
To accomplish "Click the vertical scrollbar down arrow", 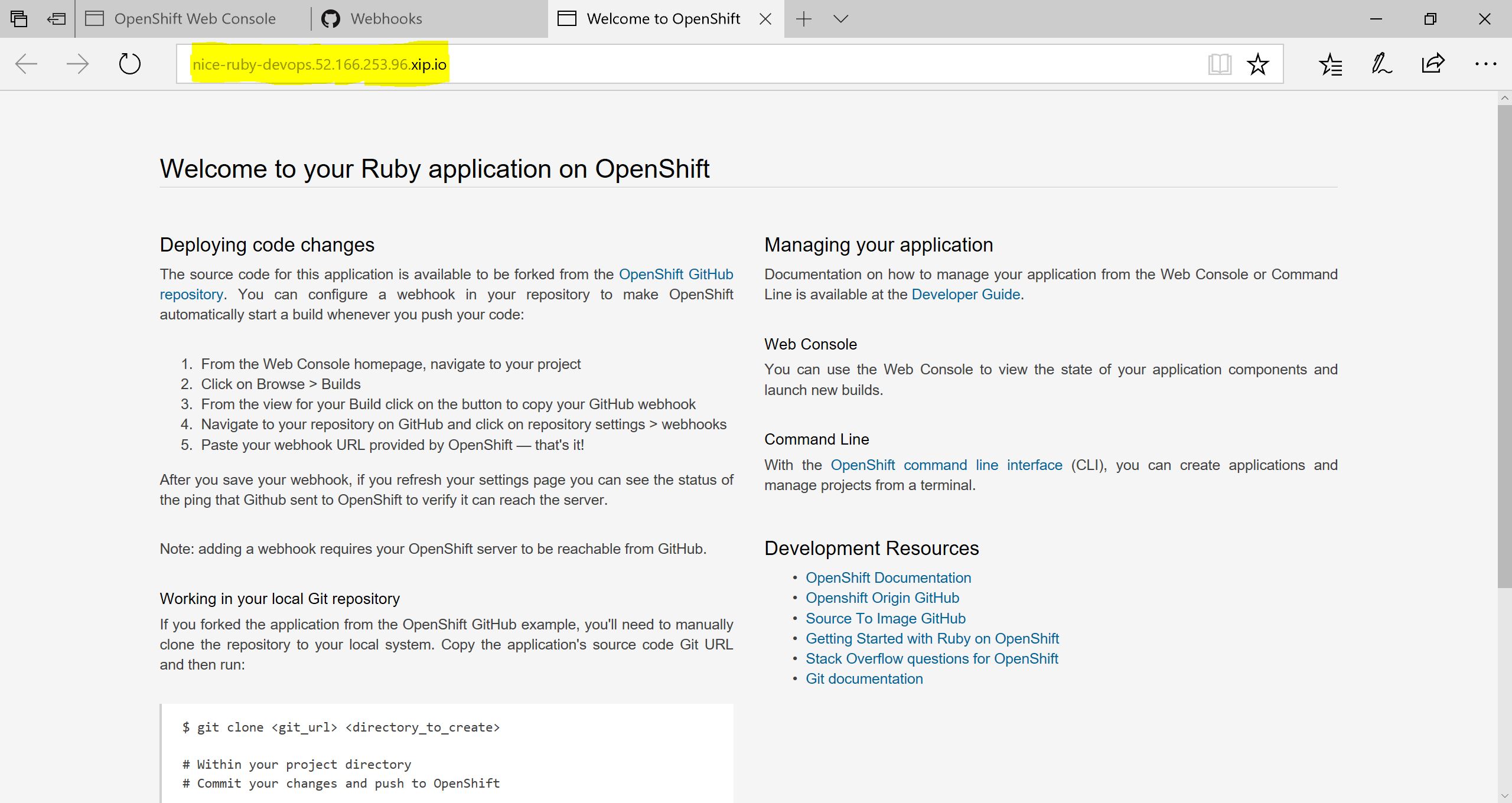I will tap(1504, 796).
